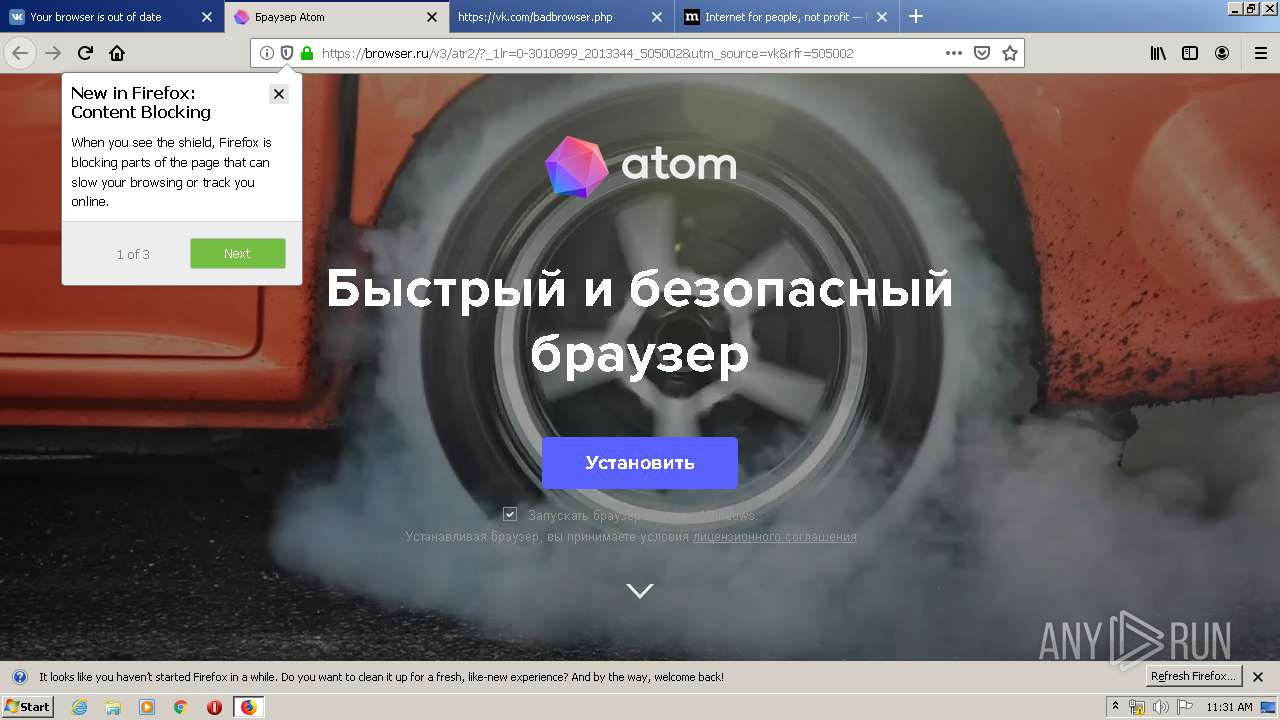Open Opera from the taskbar
Screen dimensions: 1280x720
(214, 707)
